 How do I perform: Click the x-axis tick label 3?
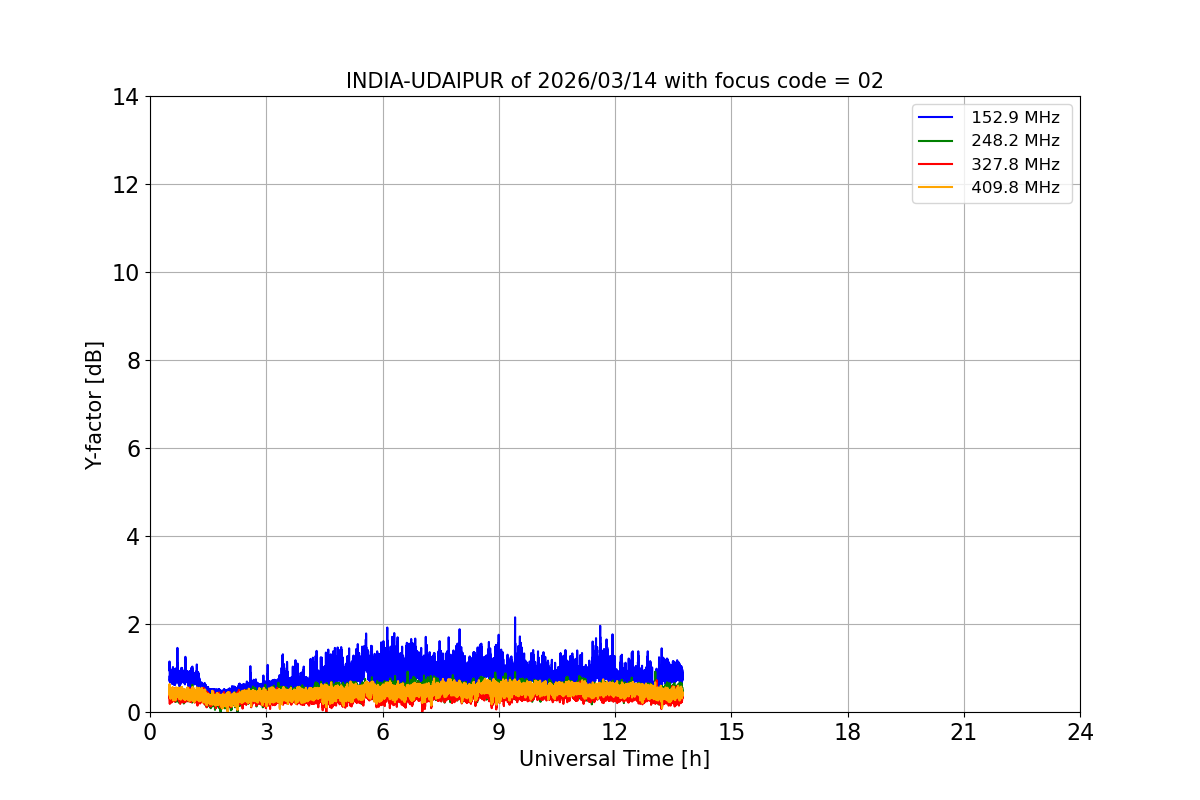point(266,732)
